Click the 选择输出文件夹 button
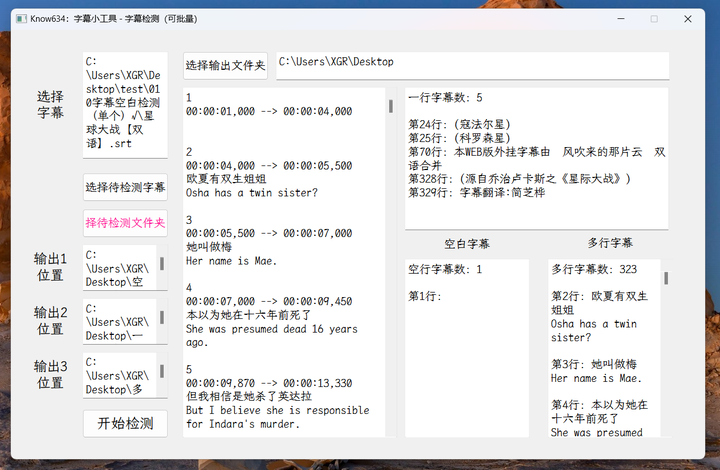This screenshot has height=470, width=720. pos(225,66)
